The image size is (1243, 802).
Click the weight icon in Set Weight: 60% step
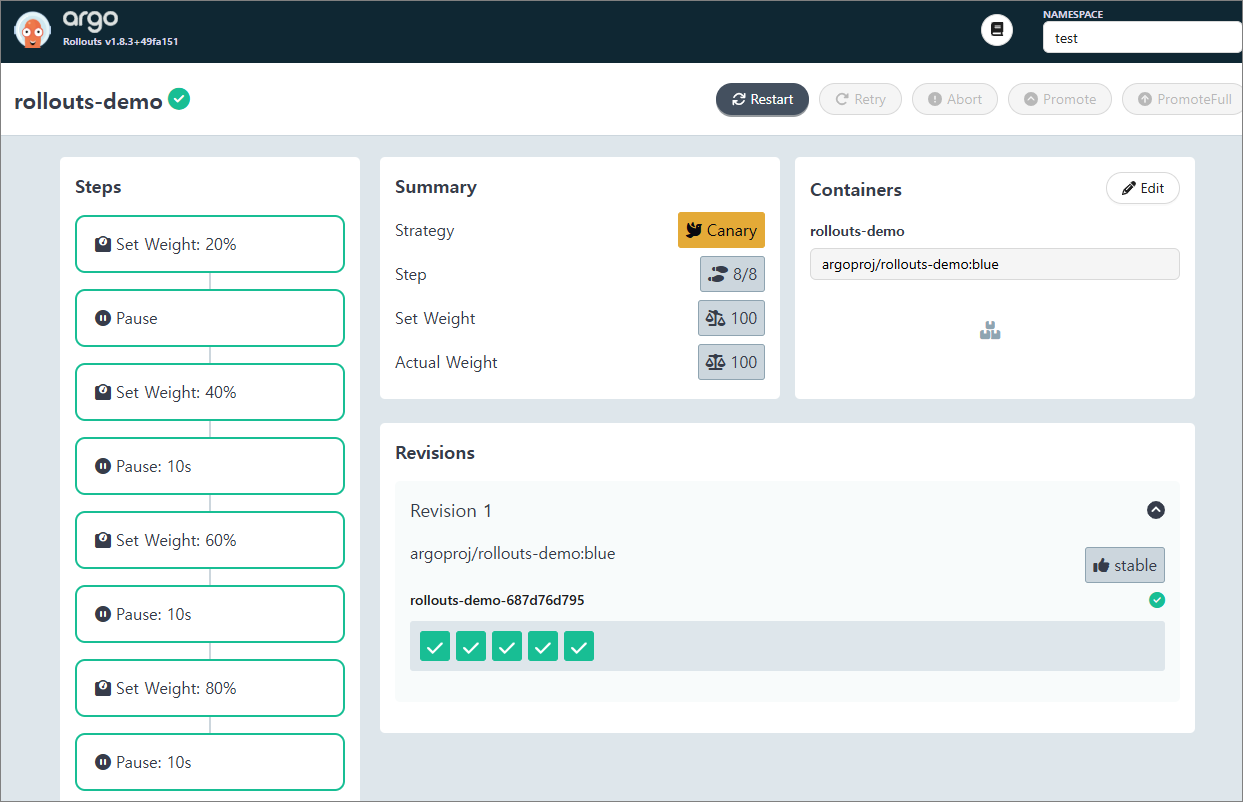click(102, 540)
